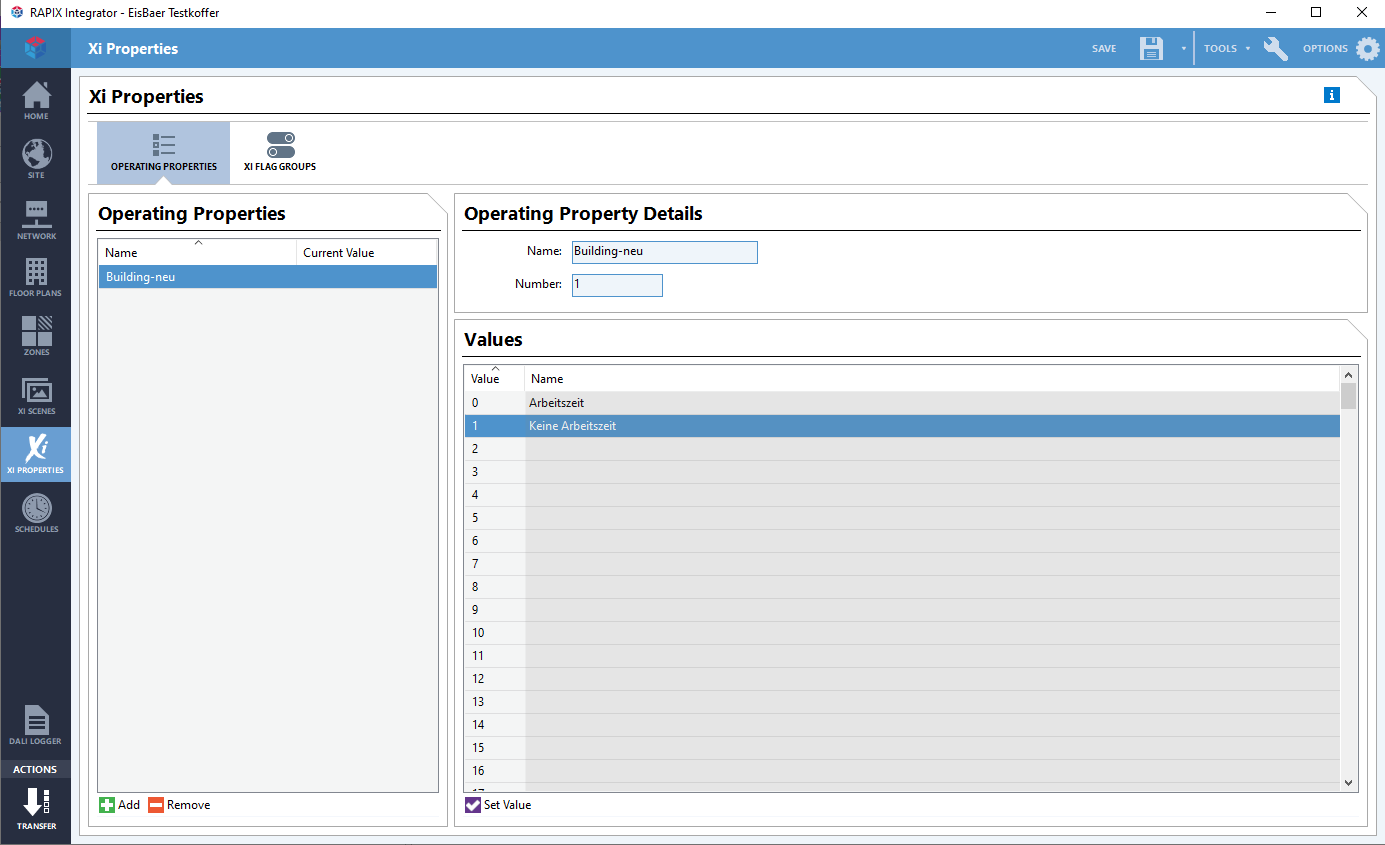Open the Home section in sidebar
Viewport: 1385px width, 845px height.
[x=36, y=101]
